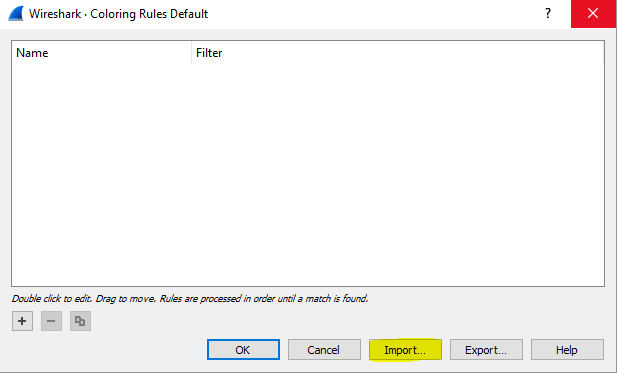
Task: Remove the selected rule with the minus icon
Action: (x=51, y=321)
